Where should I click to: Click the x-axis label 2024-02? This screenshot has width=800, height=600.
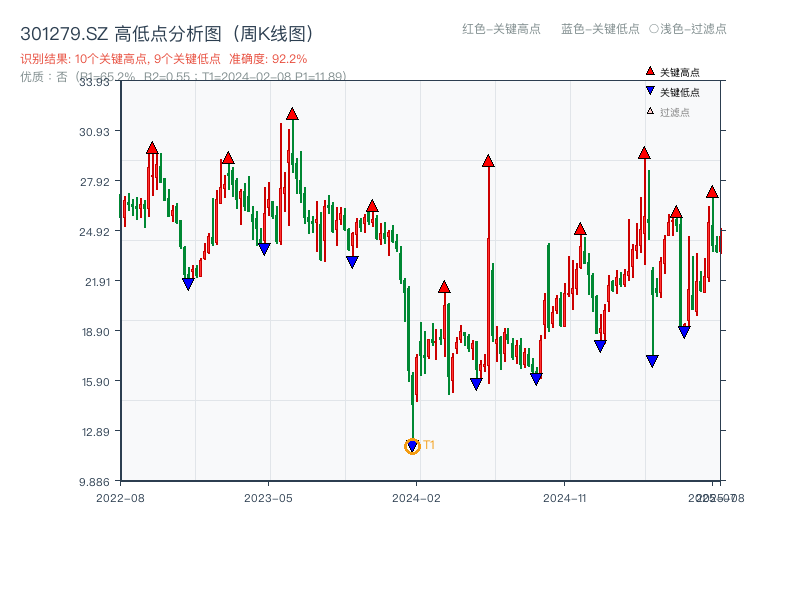click(x=416, y=498)
